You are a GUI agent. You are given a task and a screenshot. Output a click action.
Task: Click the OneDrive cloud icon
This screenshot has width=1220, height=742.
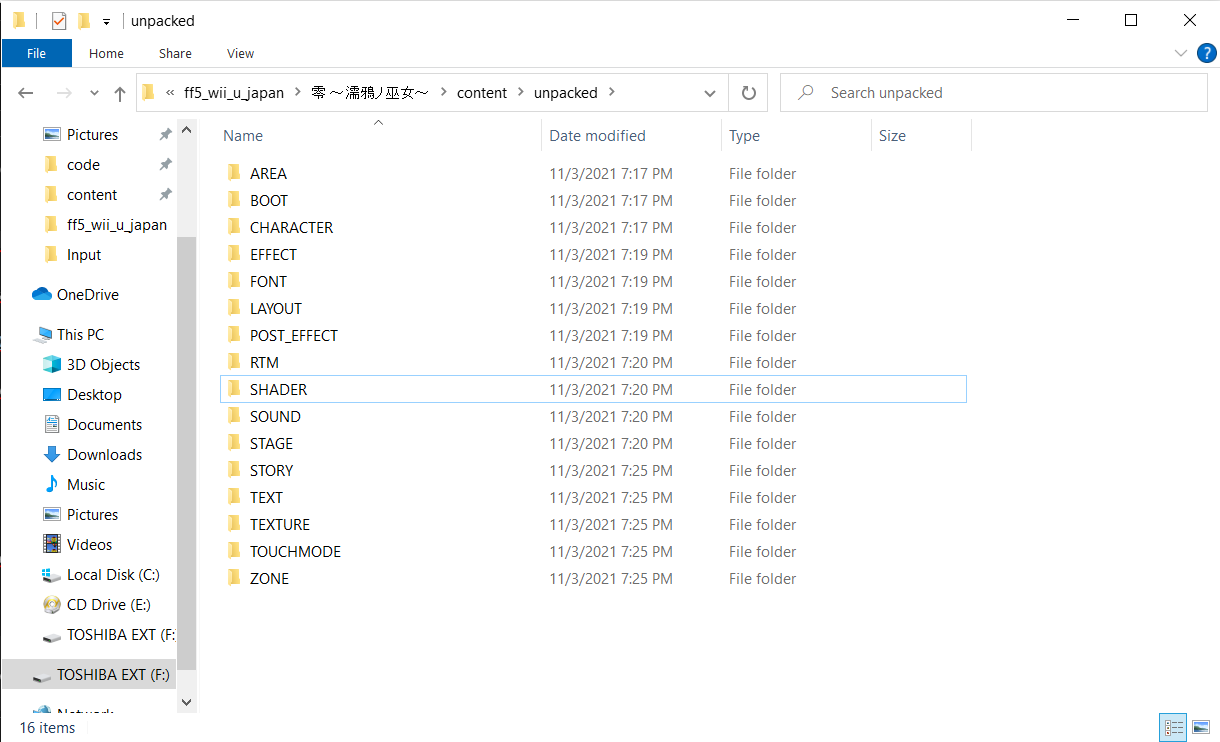(42, 294)
